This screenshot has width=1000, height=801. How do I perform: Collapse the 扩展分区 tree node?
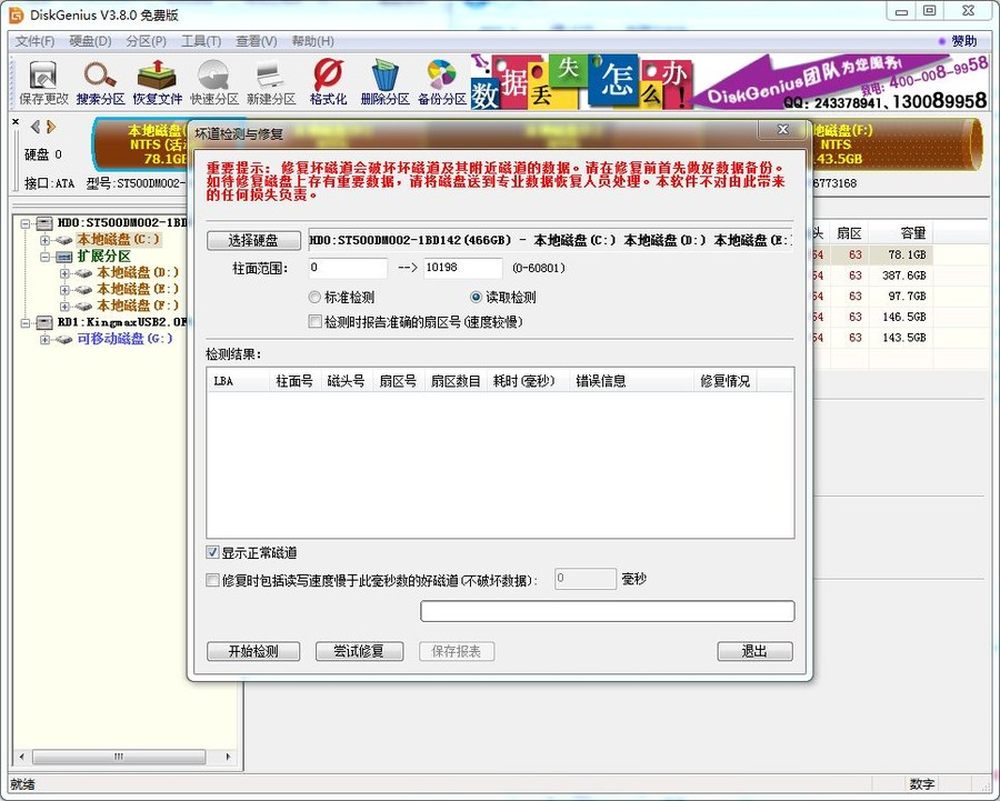coord(45,257)
